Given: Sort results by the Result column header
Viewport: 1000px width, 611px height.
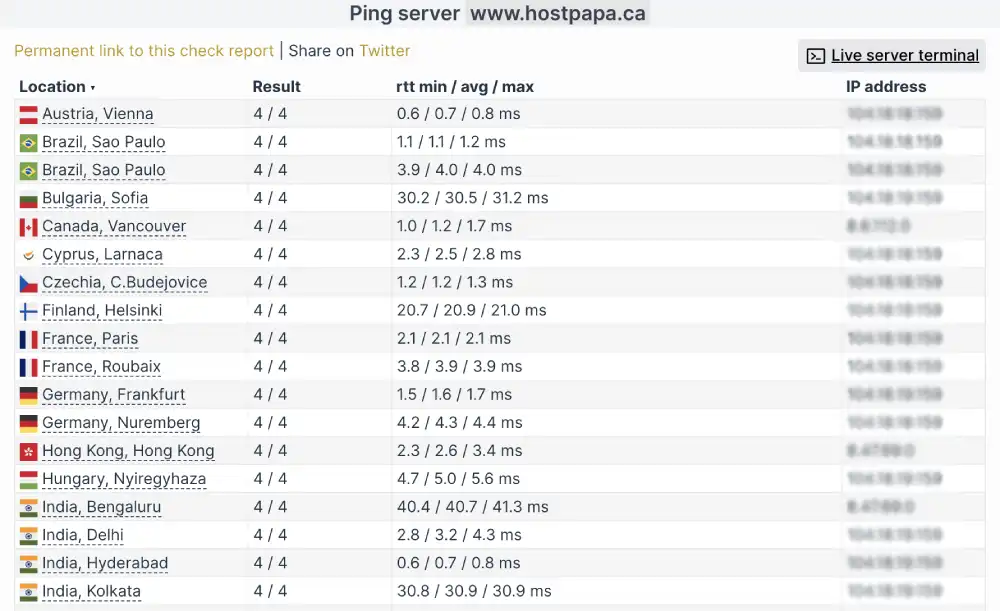Looking at the screenshot, I should click(x=275, y=86).
